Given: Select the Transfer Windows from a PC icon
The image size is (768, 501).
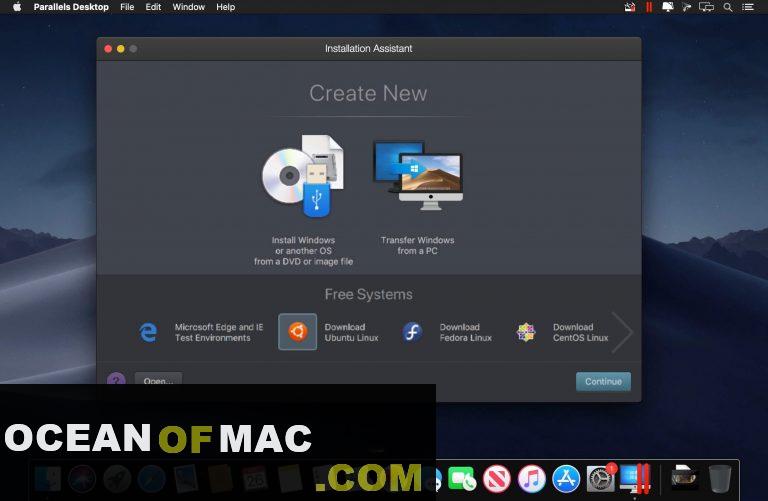Looking at the screenshot, I should [417, 175].
